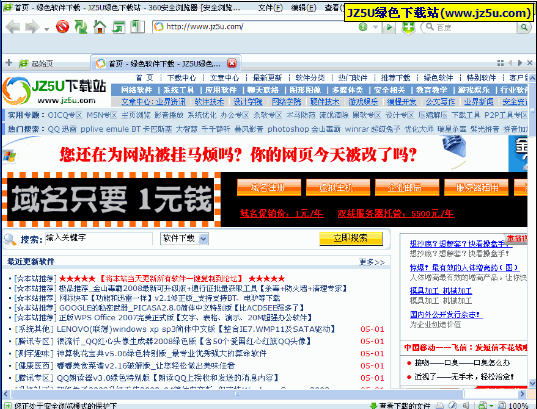Open the emule hot search link
Screen dimensions: 537x409
[x=118, y=129]
